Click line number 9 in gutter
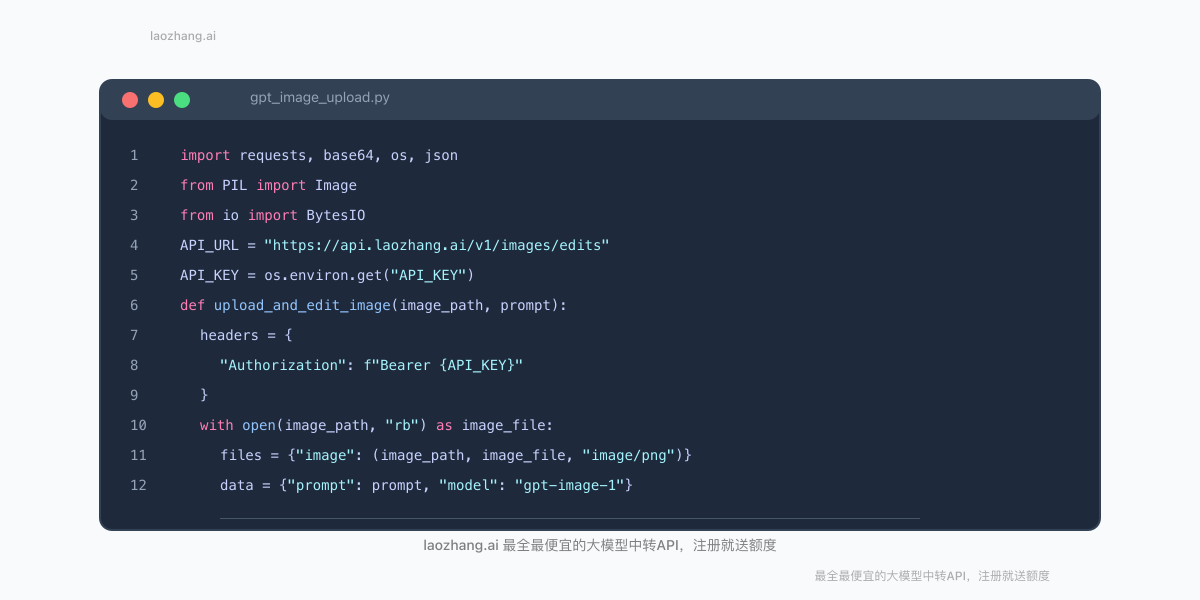This screenshot has width=1200, height=600. 134,395
